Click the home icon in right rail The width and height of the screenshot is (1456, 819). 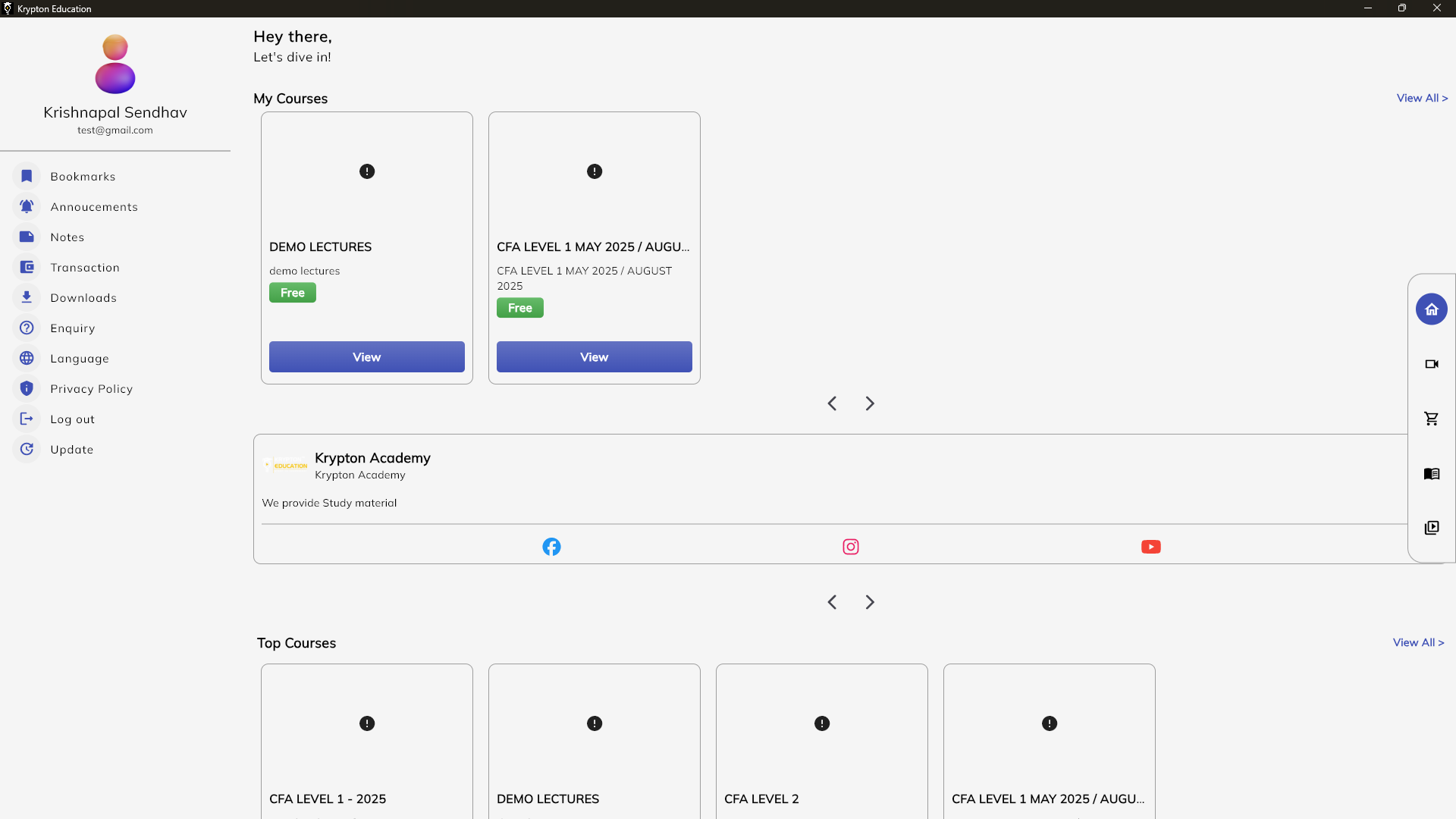pyautogui.click(x=1431, y=309)
